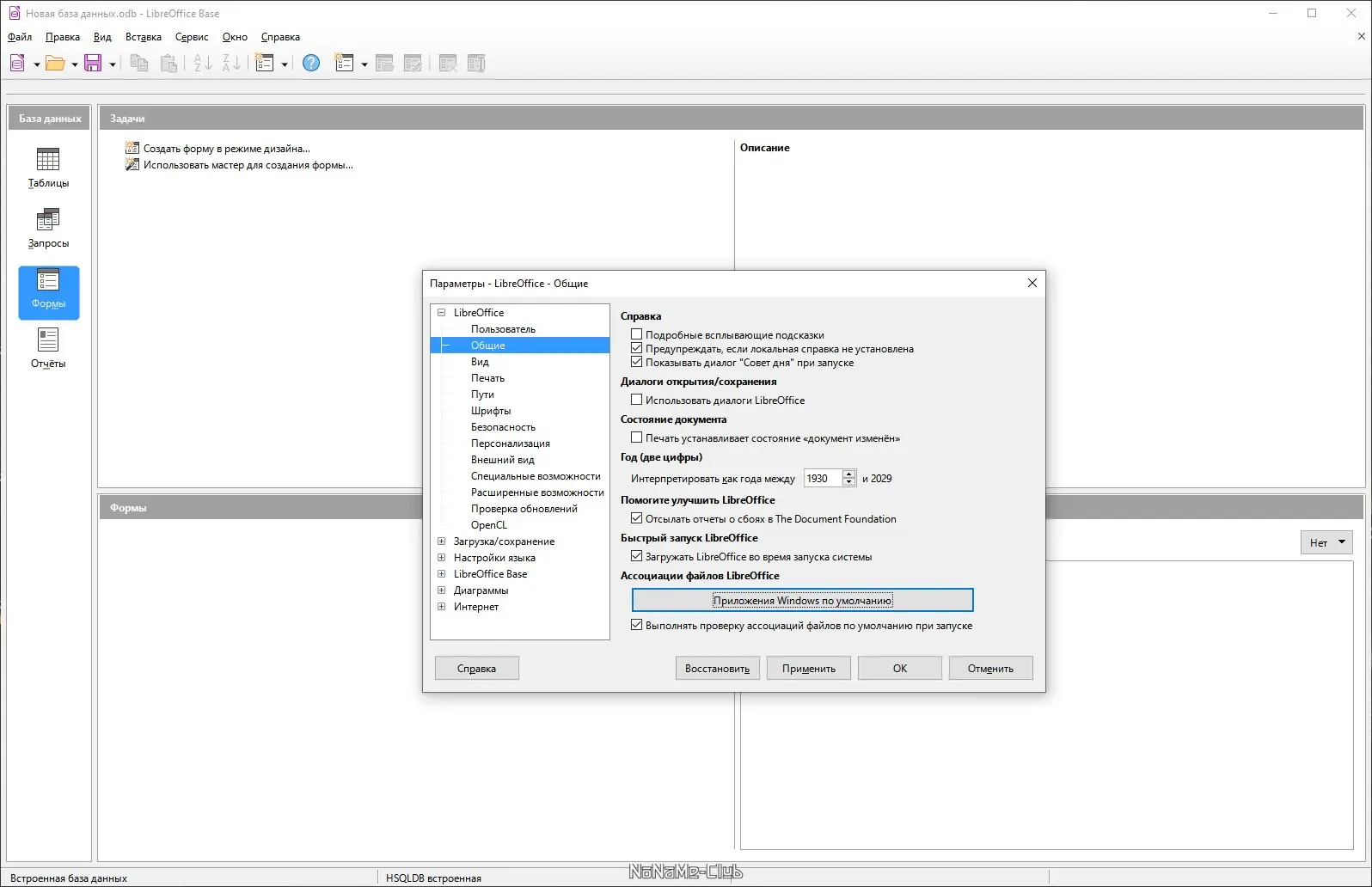Open the Вставка menu
Image resolution: width=1372 pixels, height=887 pixels.
144,37
